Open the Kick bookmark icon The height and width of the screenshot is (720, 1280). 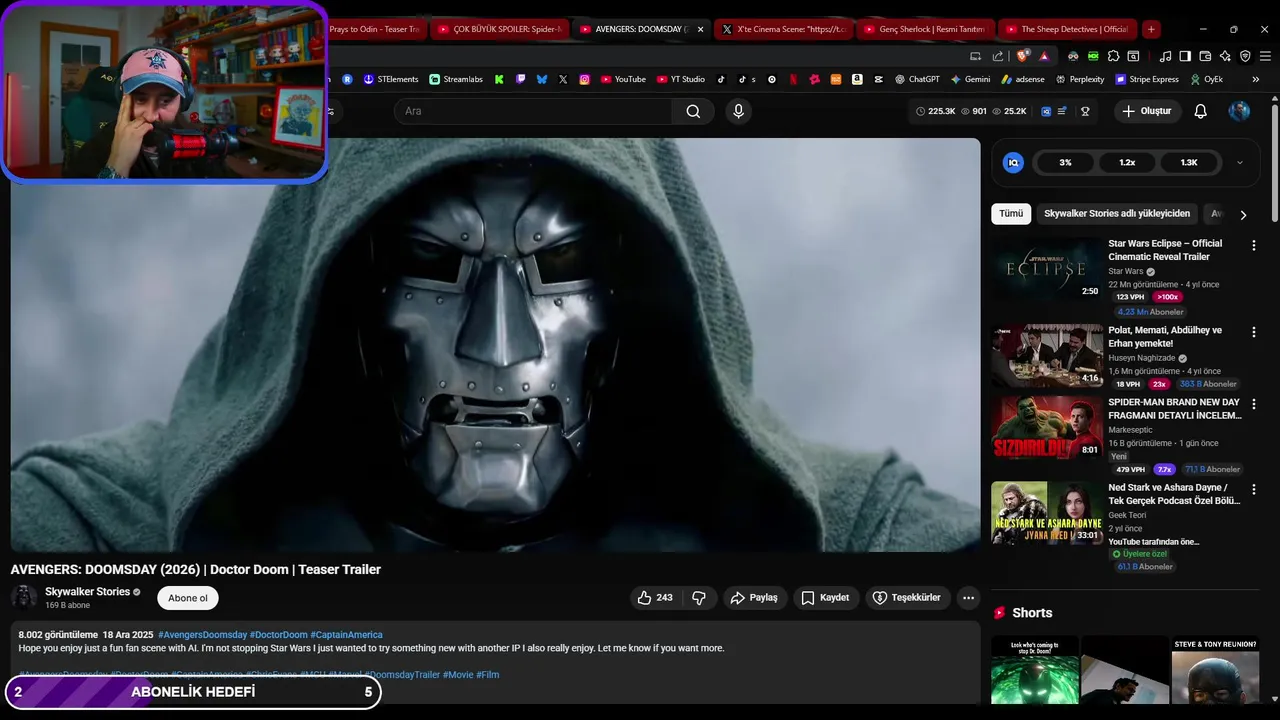point(499,79)
